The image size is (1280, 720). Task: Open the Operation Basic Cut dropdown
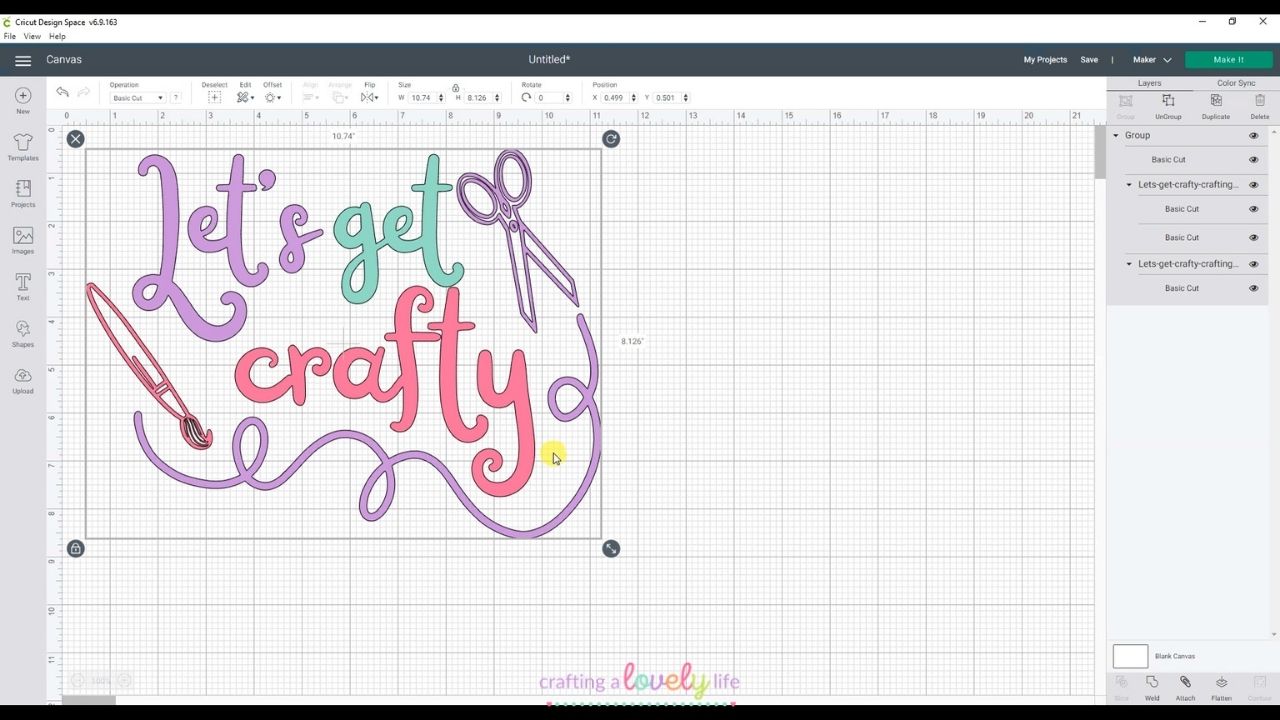(137, 98)
